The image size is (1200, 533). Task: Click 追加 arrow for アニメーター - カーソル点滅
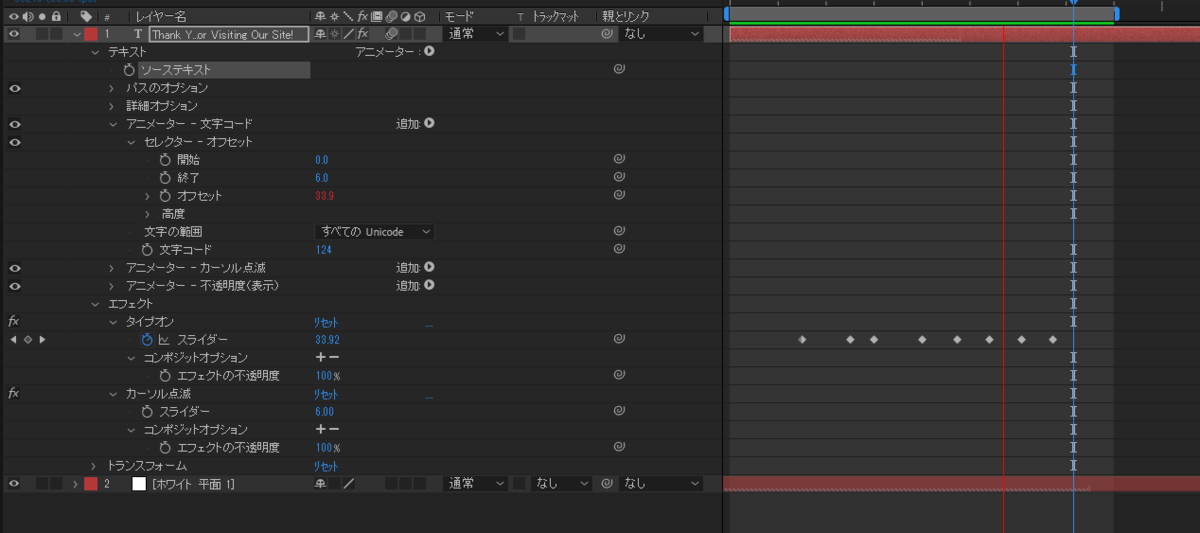429,267
